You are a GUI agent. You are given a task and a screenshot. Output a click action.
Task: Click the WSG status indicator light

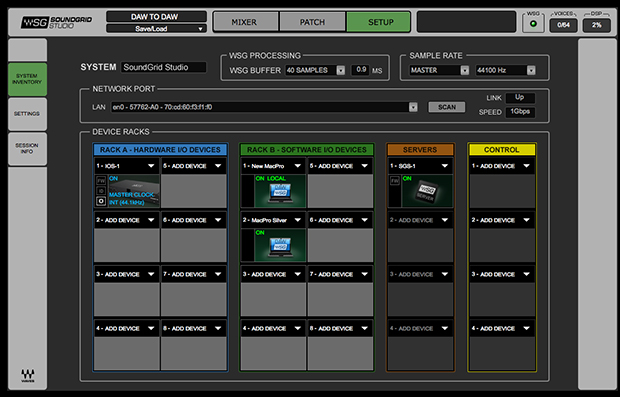[x=533, y=25]
